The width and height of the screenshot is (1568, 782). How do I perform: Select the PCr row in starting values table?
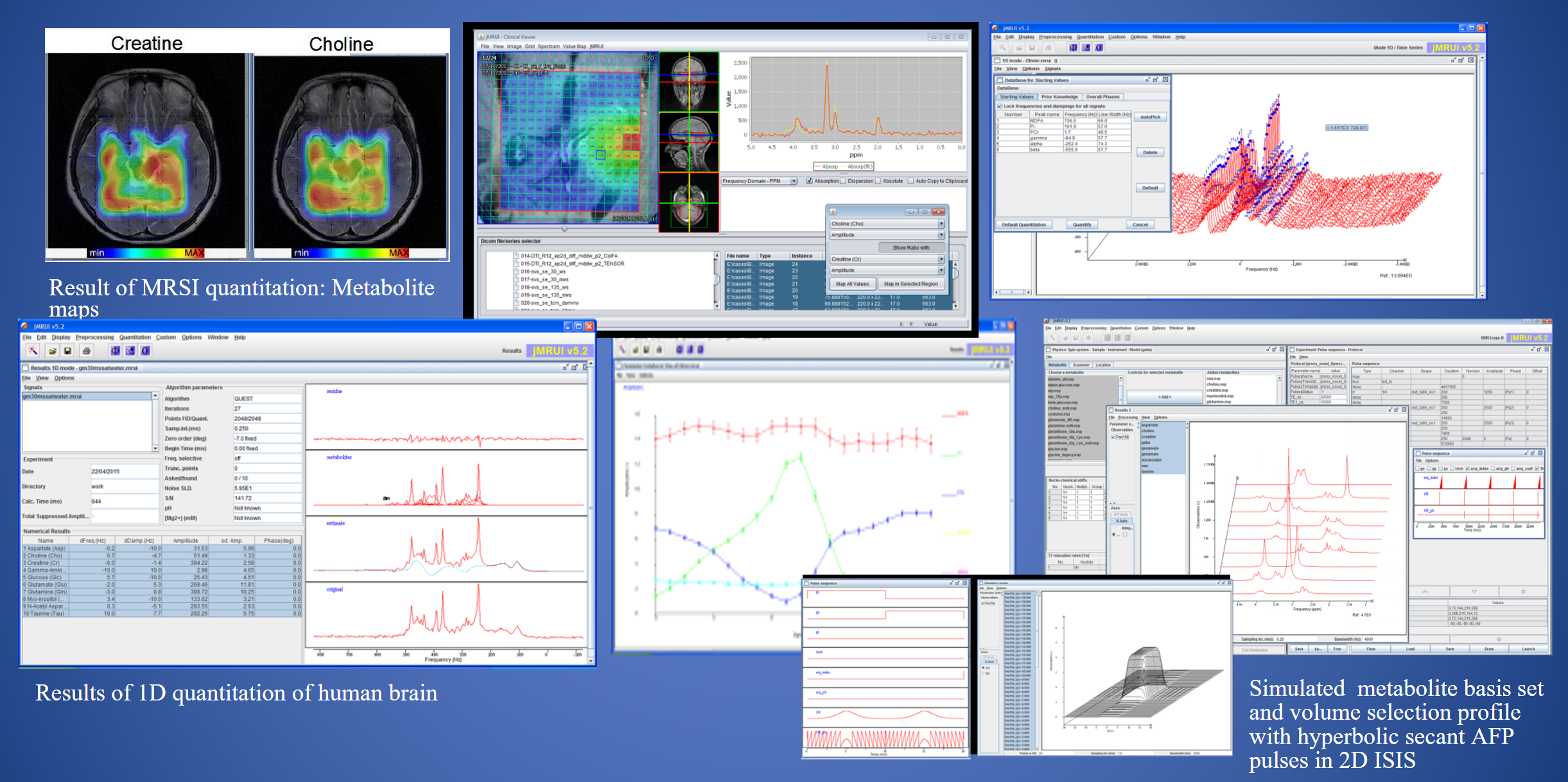1063,132
